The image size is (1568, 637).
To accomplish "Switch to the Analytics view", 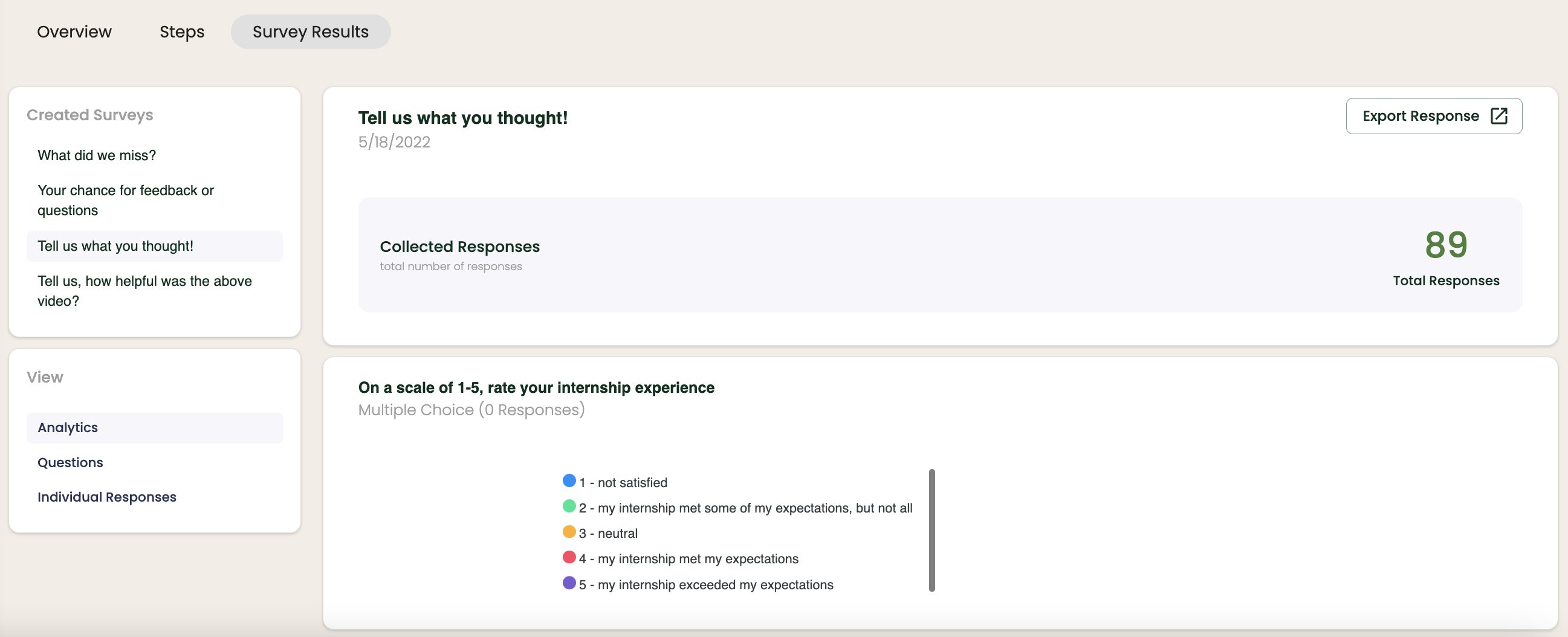I will [68, 428].
